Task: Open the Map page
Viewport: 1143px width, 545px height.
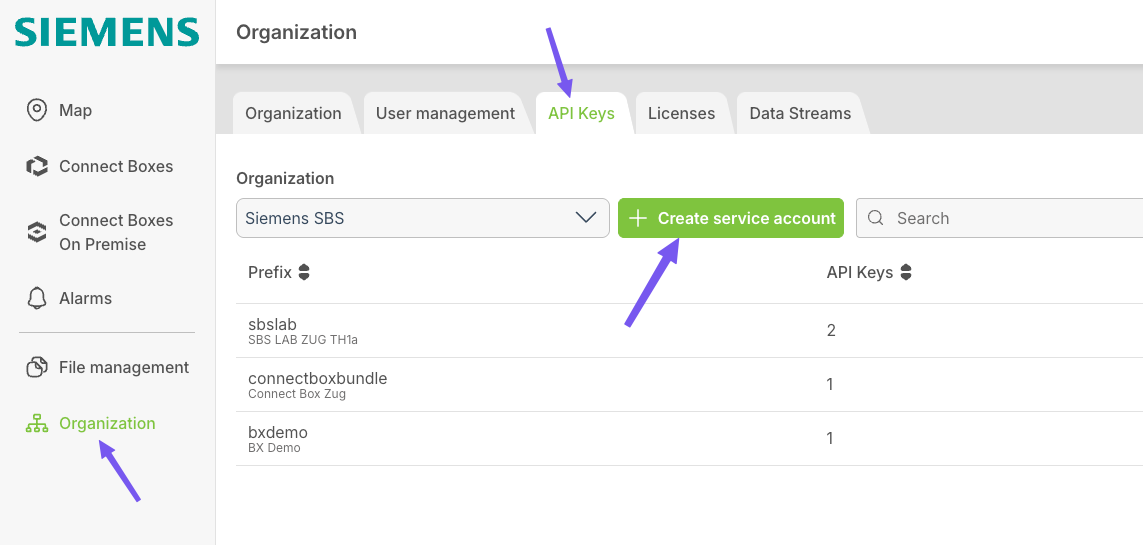Action: [x=75, y=111]
